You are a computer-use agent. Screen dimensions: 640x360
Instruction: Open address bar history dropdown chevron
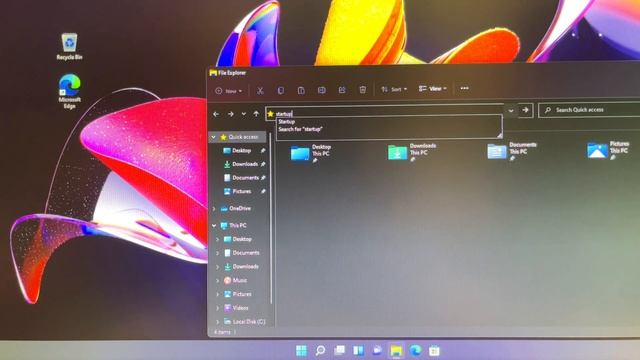[511, 111]
